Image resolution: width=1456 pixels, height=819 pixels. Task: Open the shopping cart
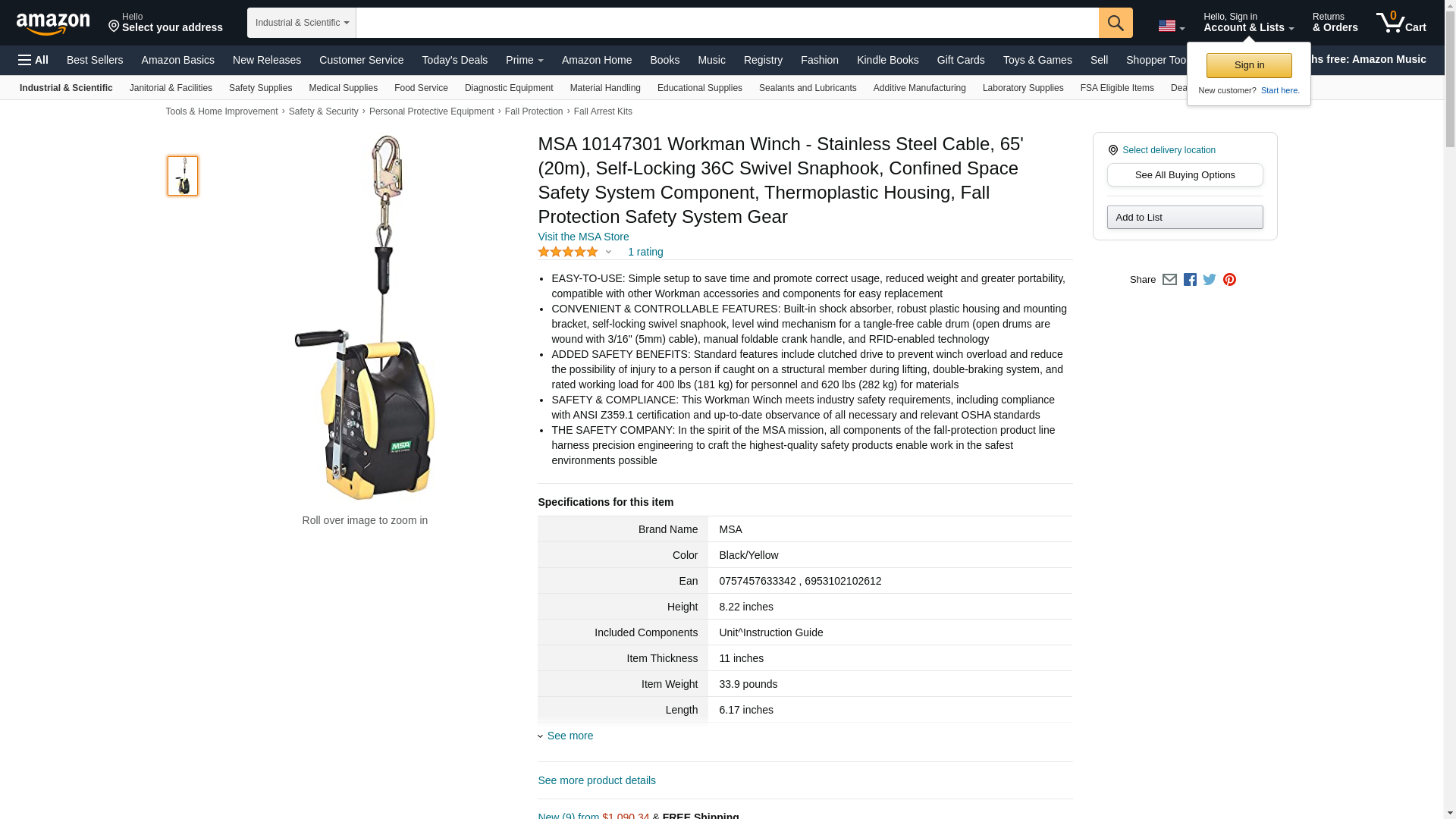(1401, 23)
